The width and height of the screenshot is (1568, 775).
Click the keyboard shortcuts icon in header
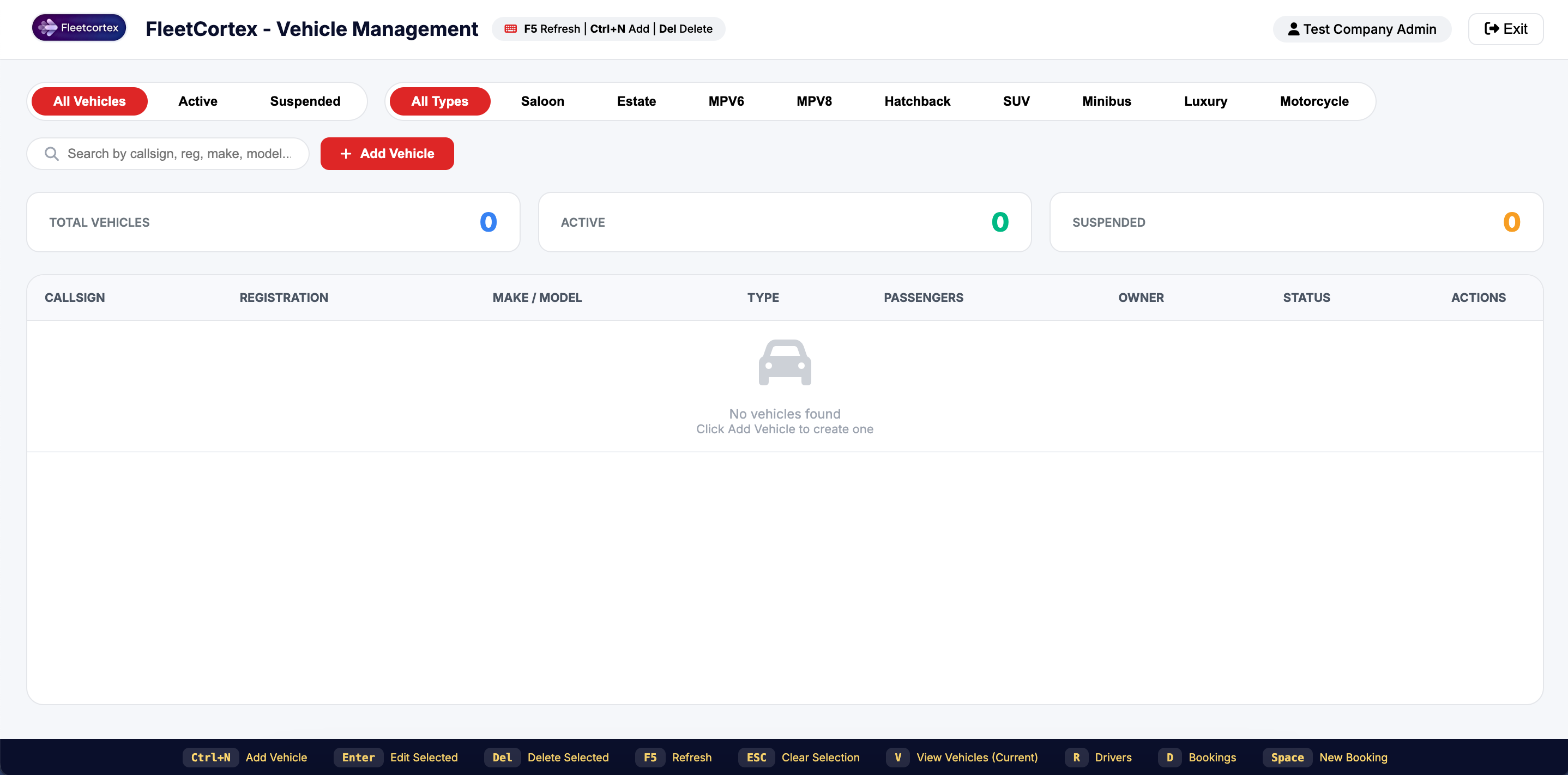[x=511, y=28]
